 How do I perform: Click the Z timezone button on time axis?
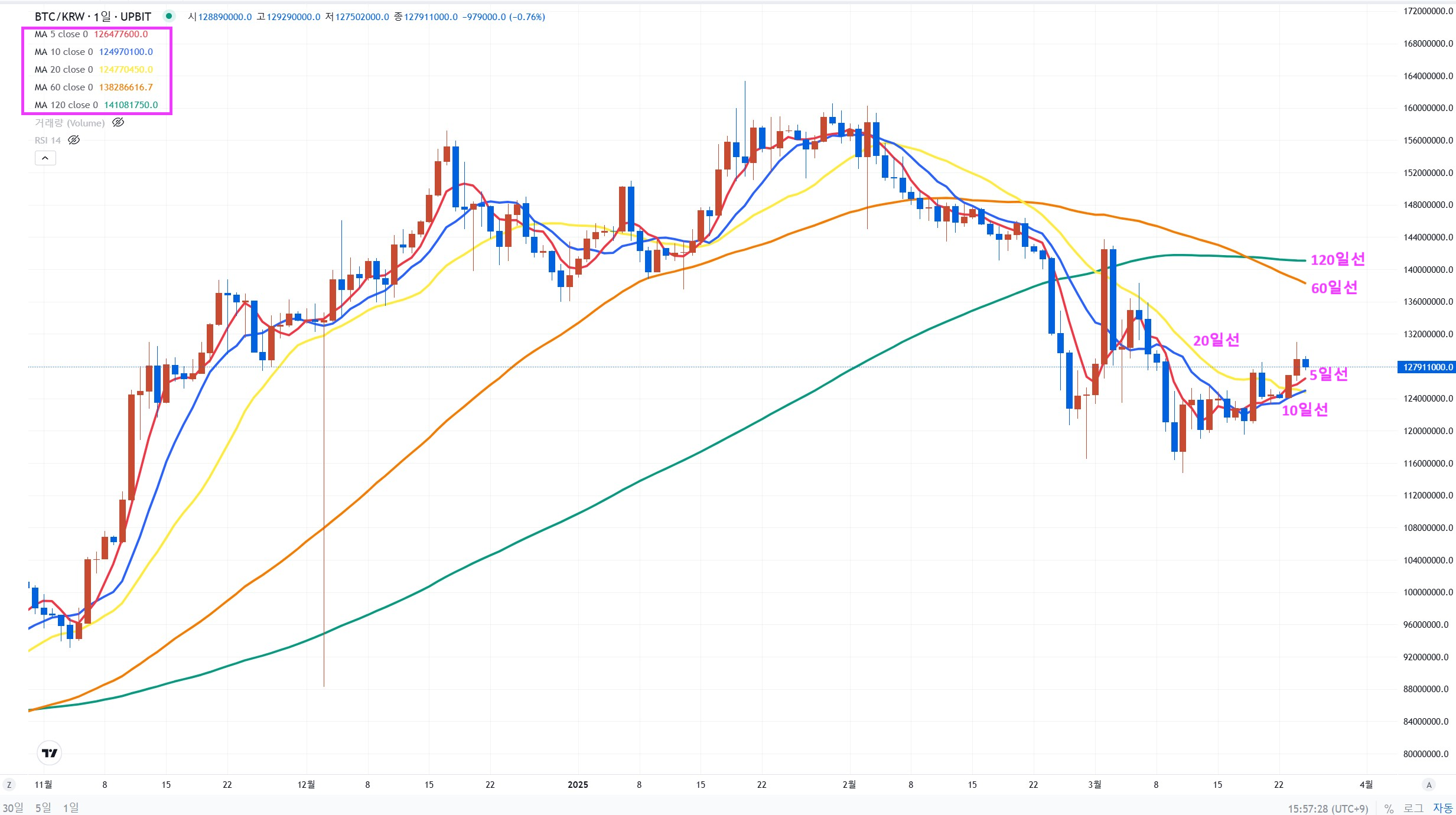pos(9,785)
